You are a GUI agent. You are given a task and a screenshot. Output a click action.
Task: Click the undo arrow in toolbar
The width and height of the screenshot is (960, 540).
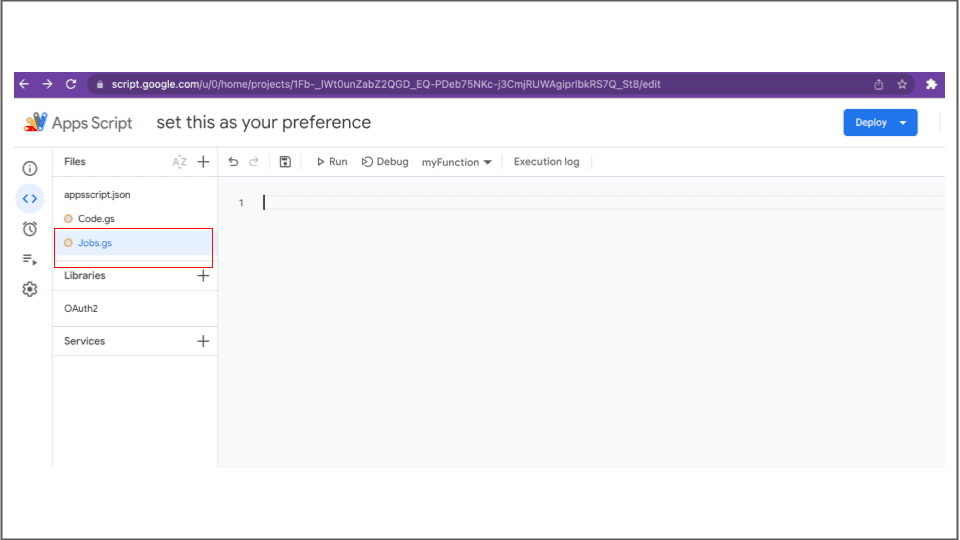233,162
